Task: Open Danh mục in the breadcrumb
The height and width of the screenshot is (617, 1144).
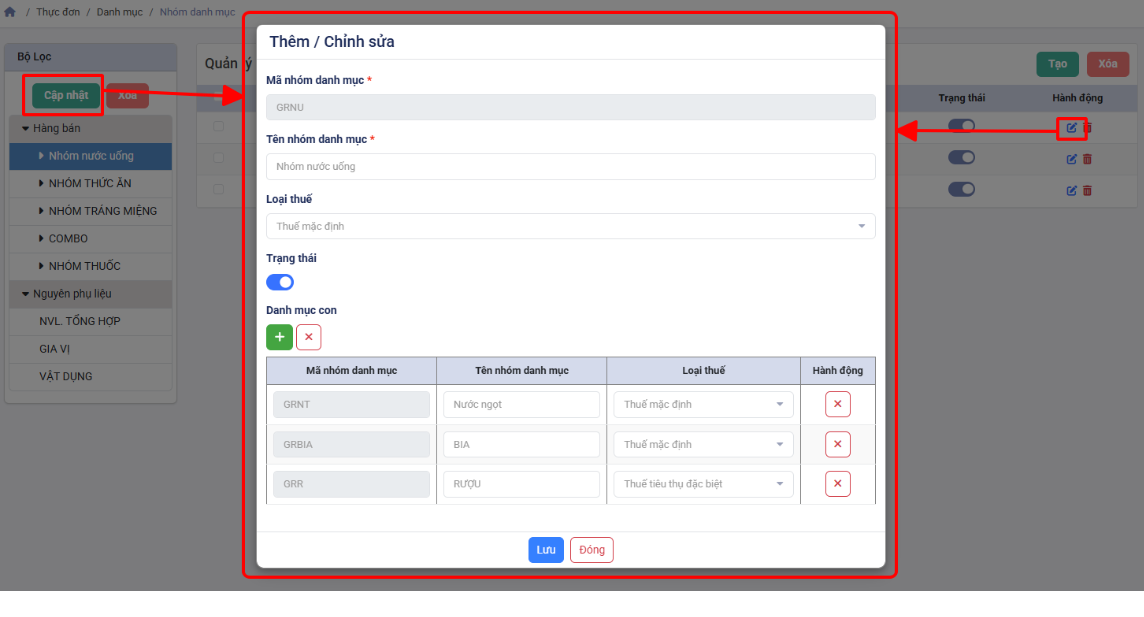Action: (119, 12)
